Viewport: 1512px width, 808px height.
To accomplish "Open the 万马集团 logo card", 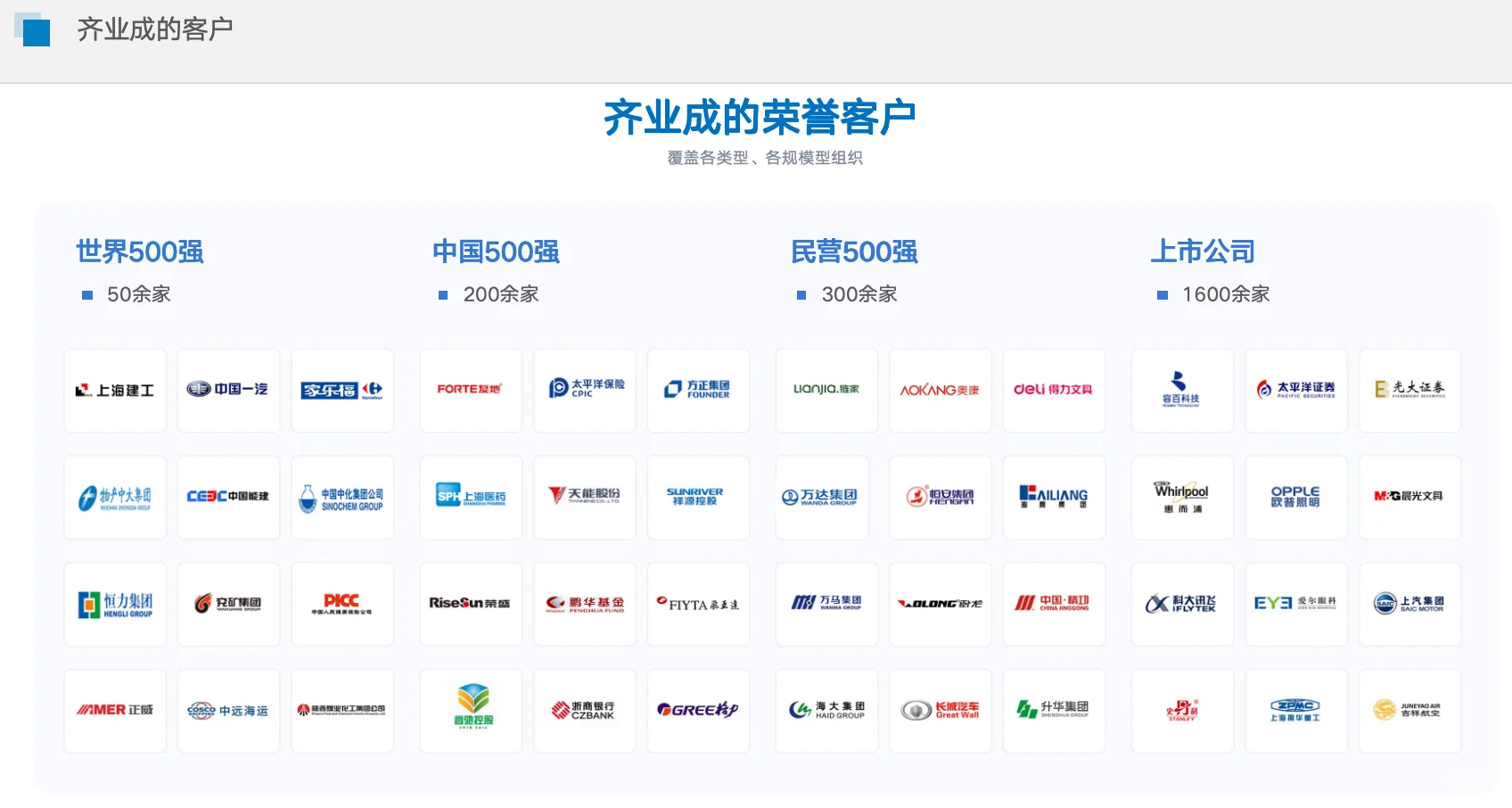I will point(826,605).
